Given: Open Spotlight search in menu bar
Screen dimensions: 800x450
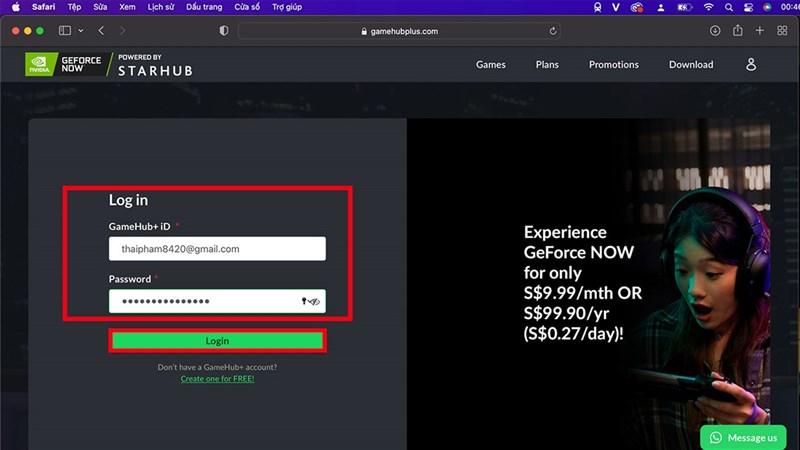Looking at the screenshot, I should coord(729,7).
